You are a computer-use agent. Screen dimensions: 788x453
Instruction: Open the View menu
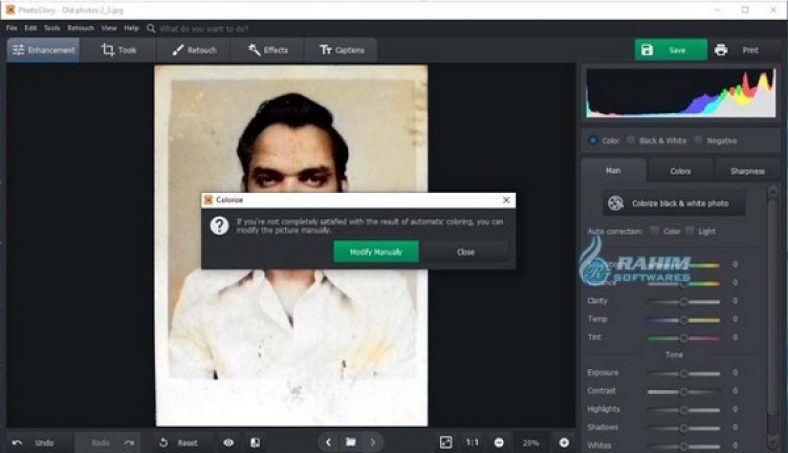(x=109, y=28)
